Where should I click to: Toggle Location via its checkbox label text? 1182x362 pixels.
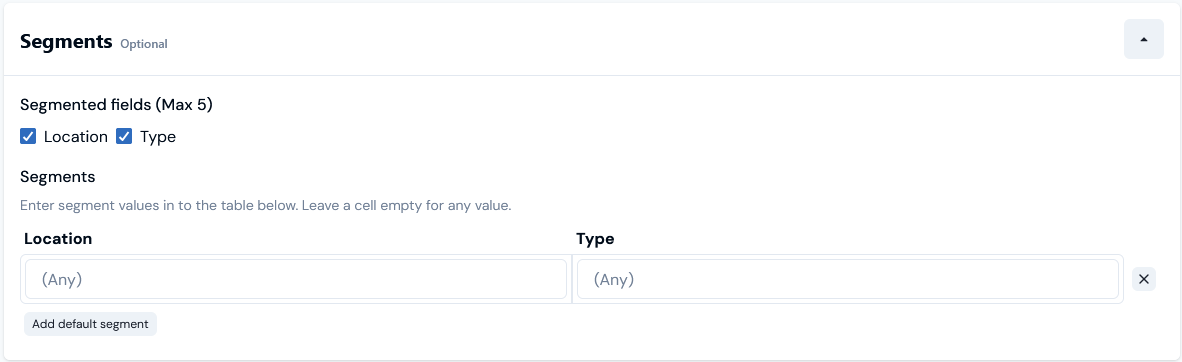click(x=75, y=137)
